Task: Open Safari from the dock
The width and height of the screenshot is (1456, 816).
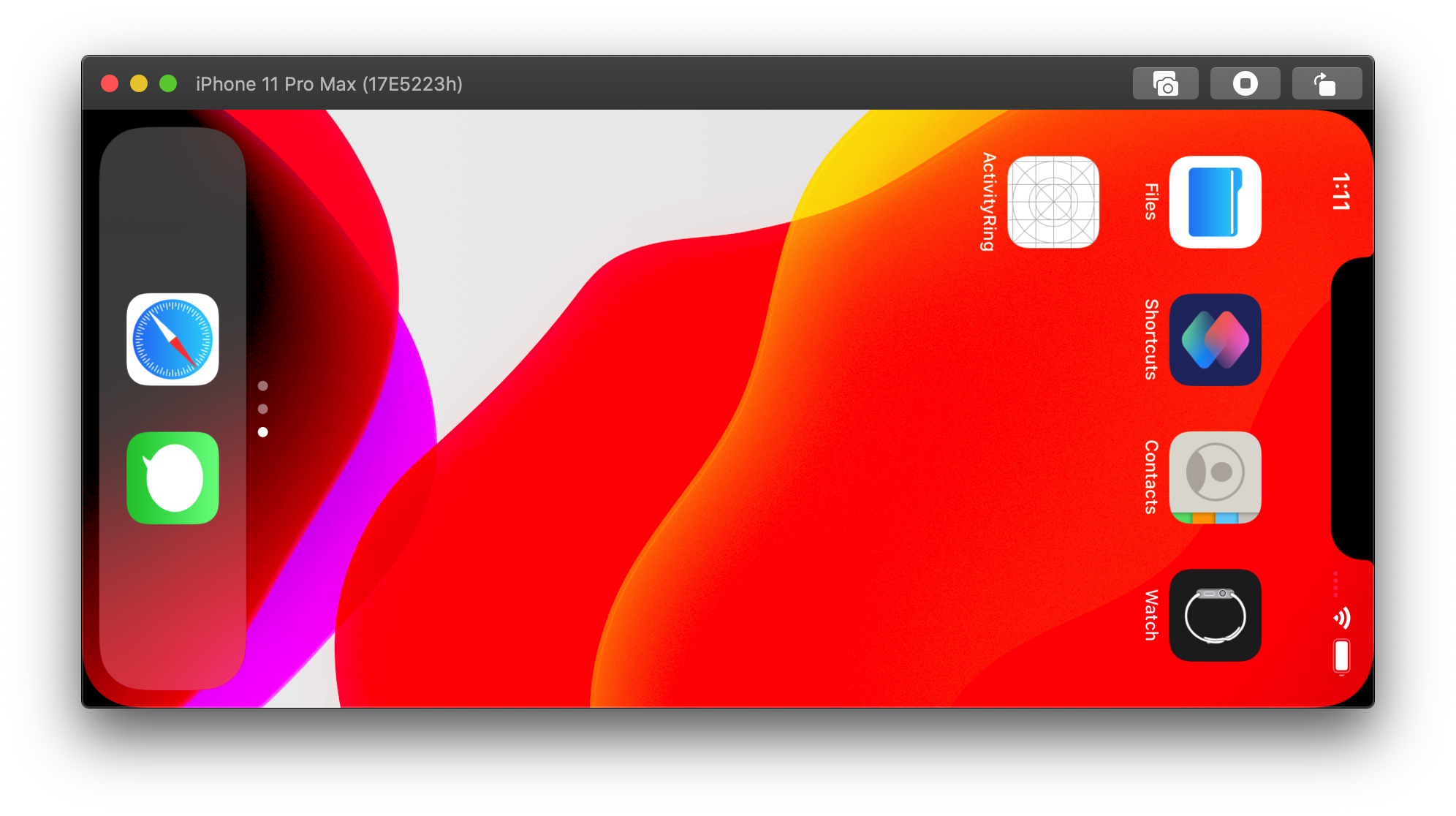Action: point(172,339)
